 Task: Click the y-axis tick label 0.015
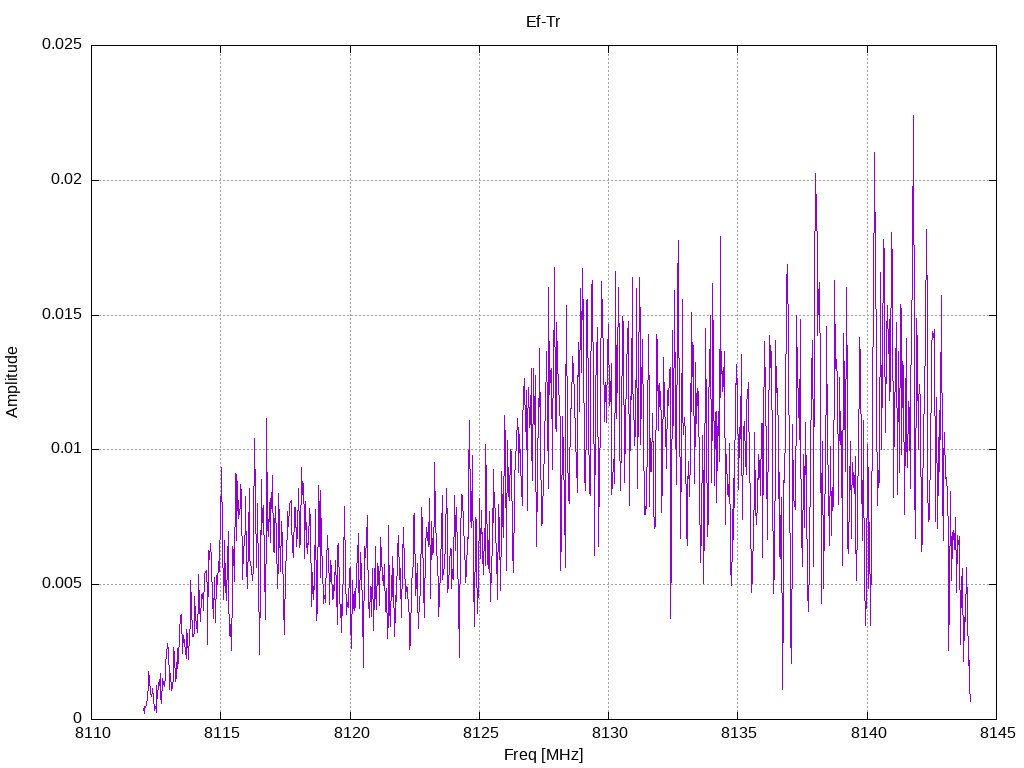62,314
